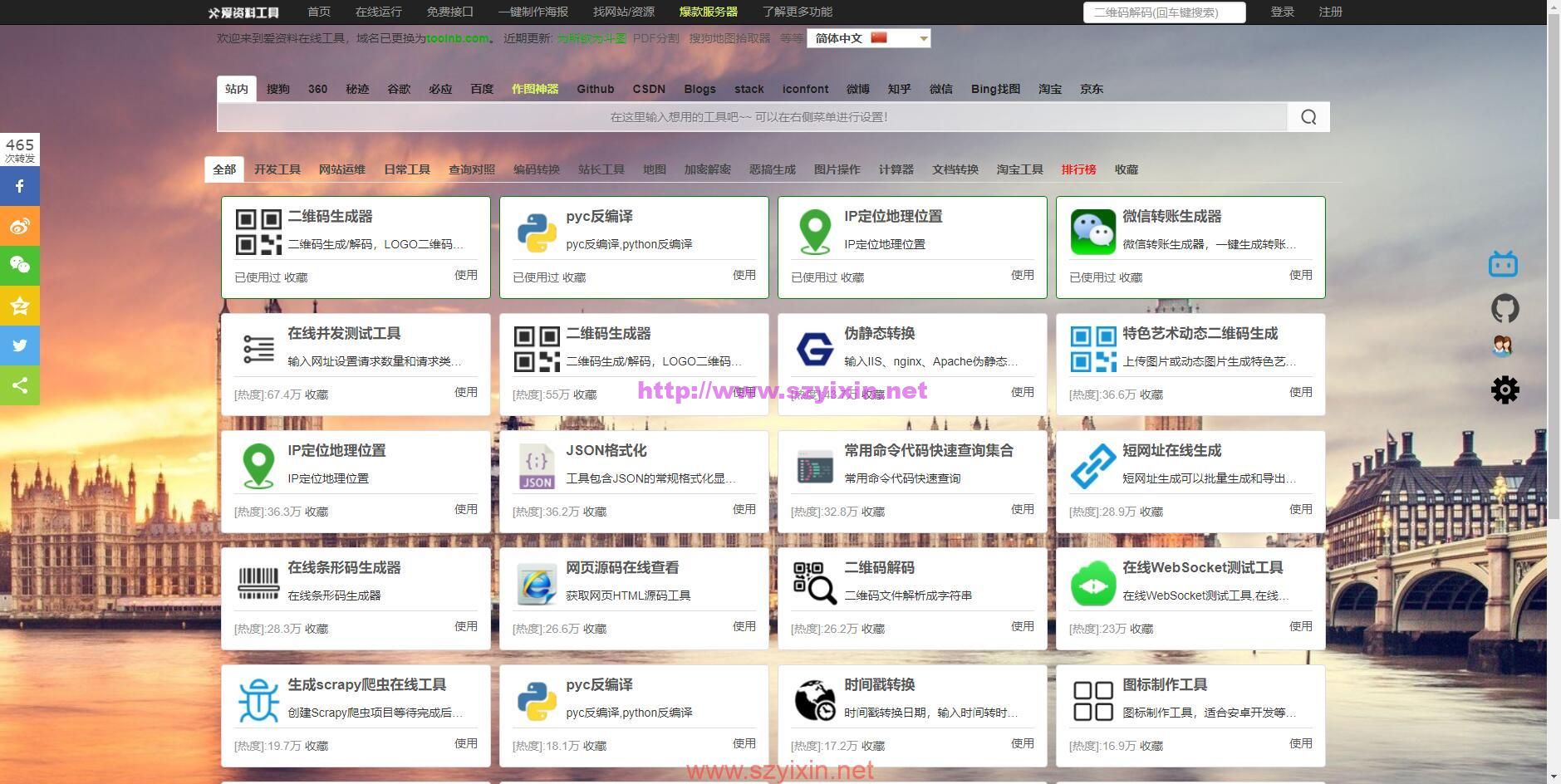Open 免费接口 in top navigation

(x=449, y=12)
